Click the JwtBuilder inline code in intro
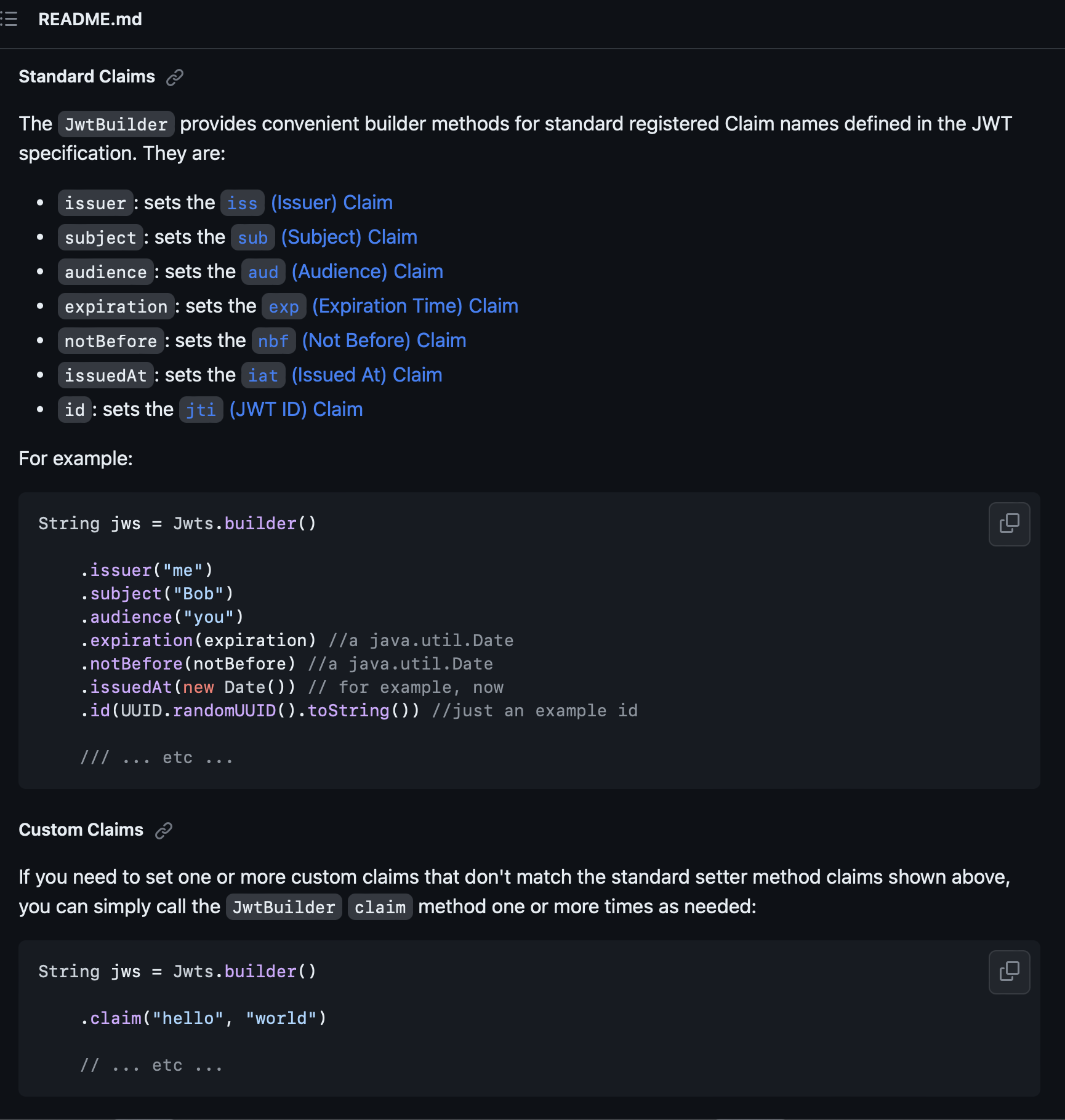Screen dimensions: 1065x1120 pos(116,124)
